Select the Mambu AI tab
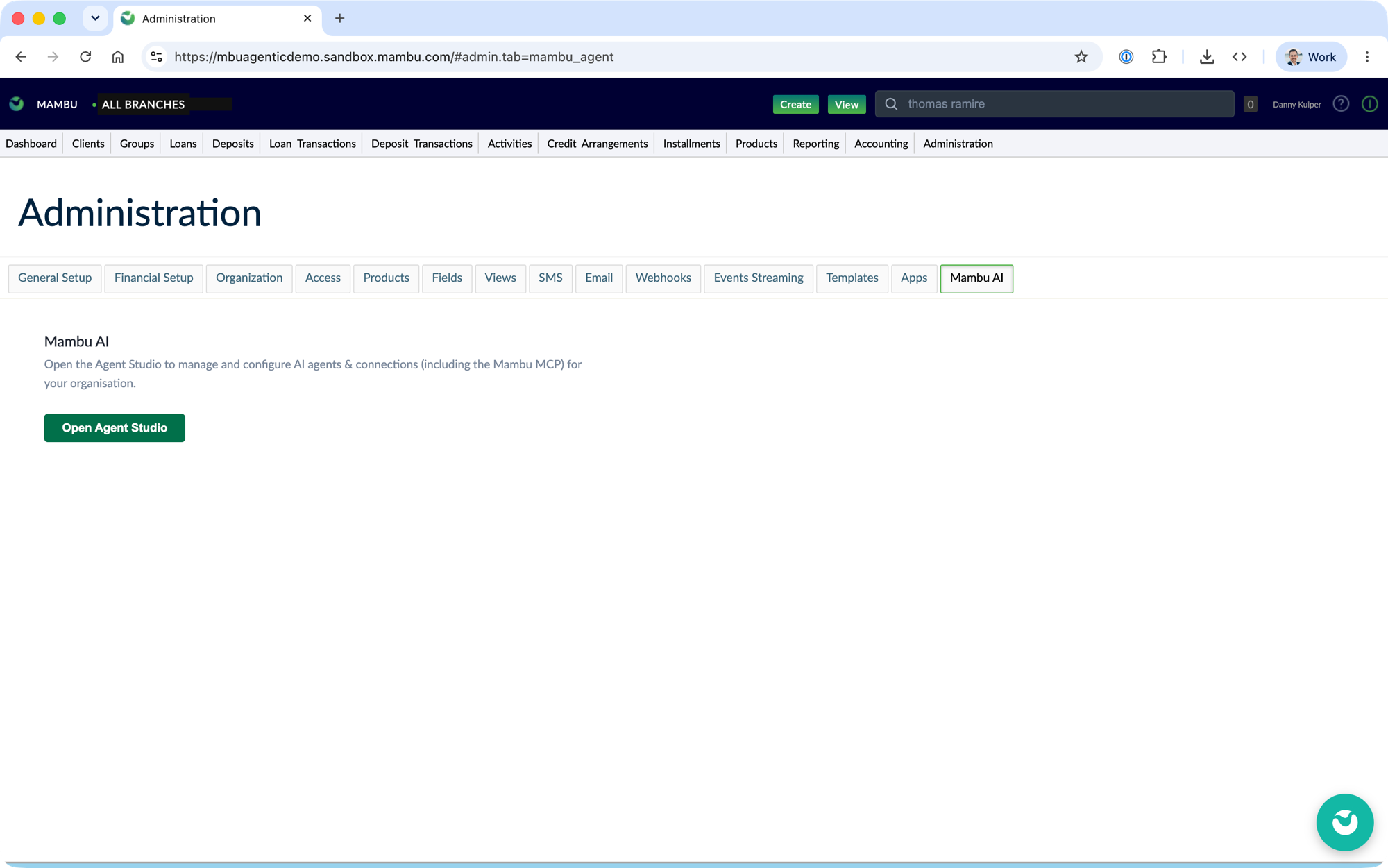This screenshot has width=1388, height=868. 976,278
